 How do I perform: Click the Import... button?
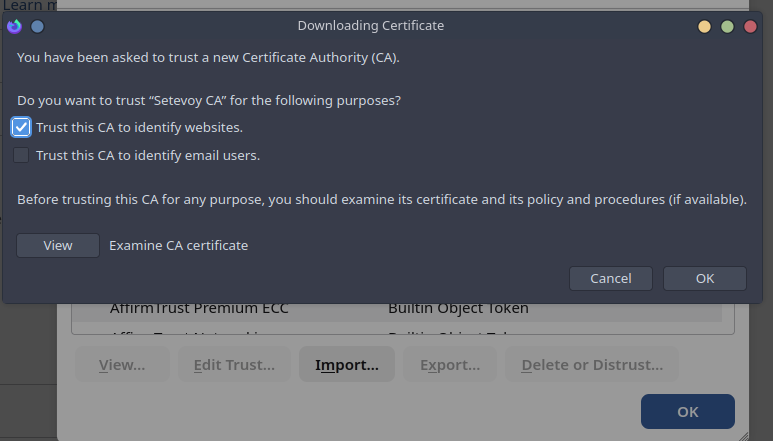(347, 365)
